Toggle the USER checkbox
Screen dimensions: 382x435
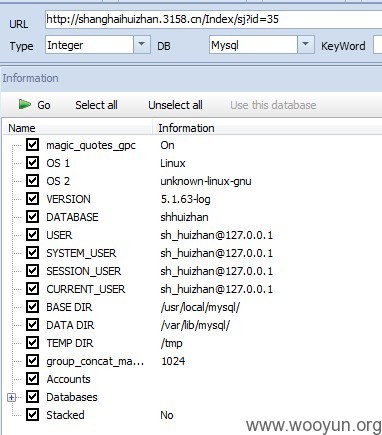pos(32,235)
